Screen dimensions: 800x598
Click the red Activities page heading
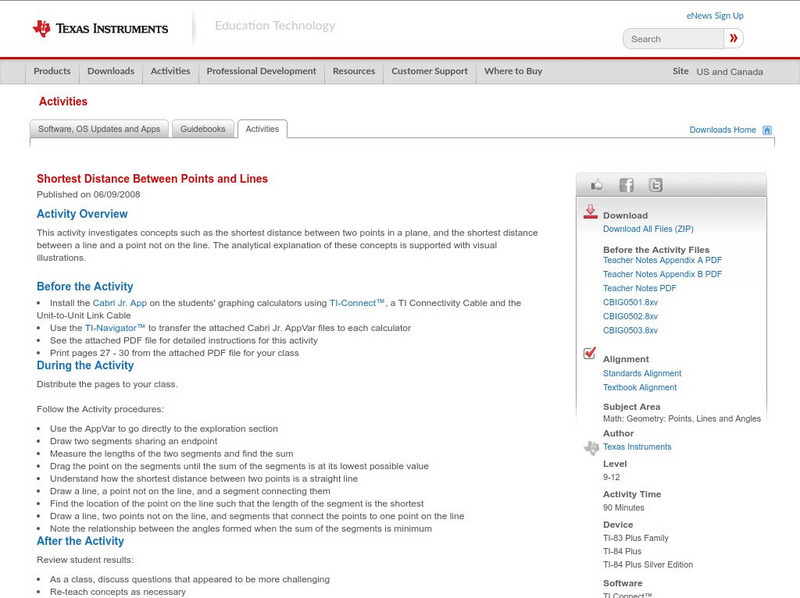63,102
